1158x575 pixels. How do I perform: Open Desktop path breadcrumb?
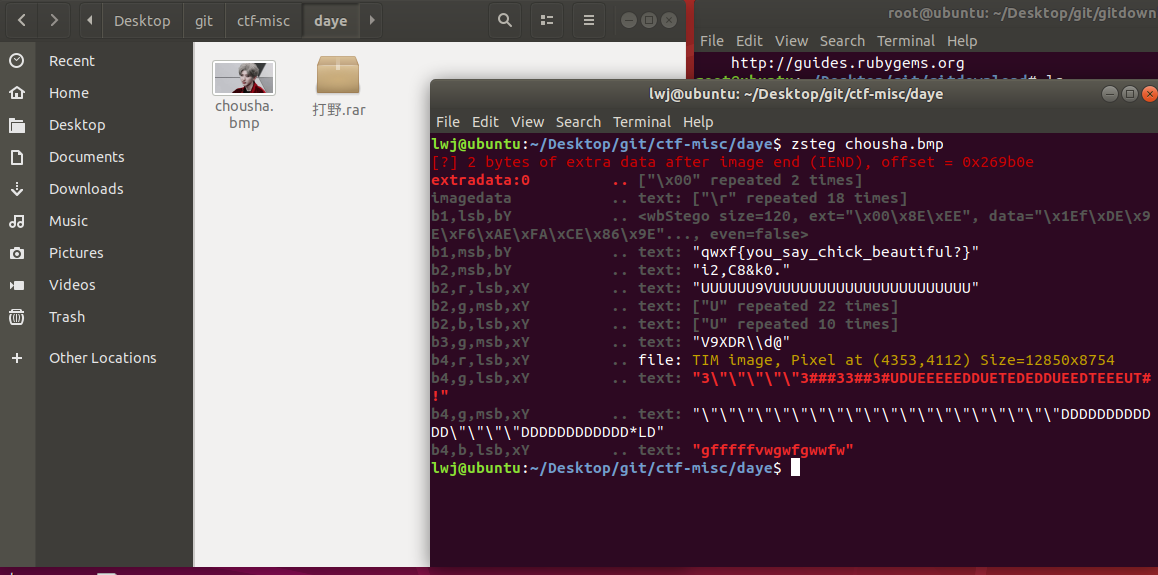point(142,21)
